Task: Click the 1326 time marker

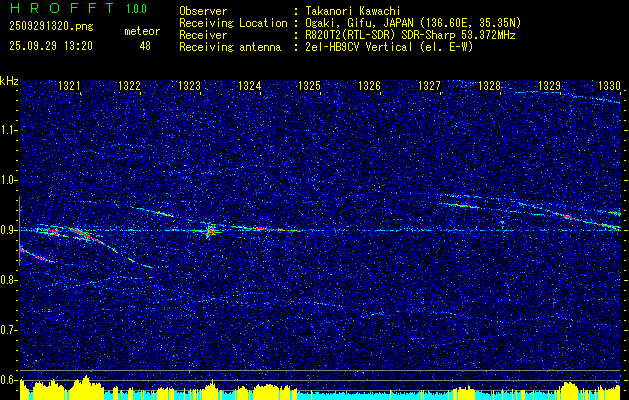Action: [x=369, y=86]
